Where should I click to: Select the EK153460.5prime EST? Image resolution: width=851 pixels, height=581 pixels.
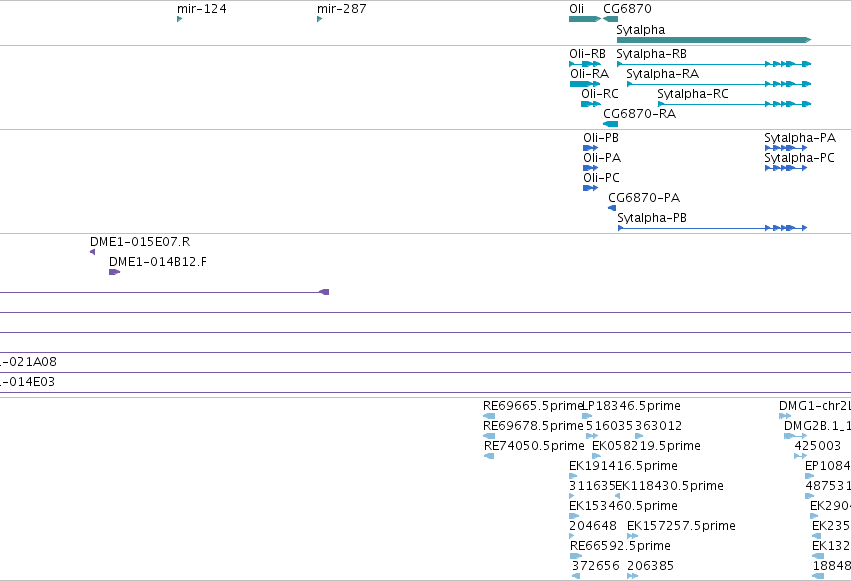(x=574, y=516)
